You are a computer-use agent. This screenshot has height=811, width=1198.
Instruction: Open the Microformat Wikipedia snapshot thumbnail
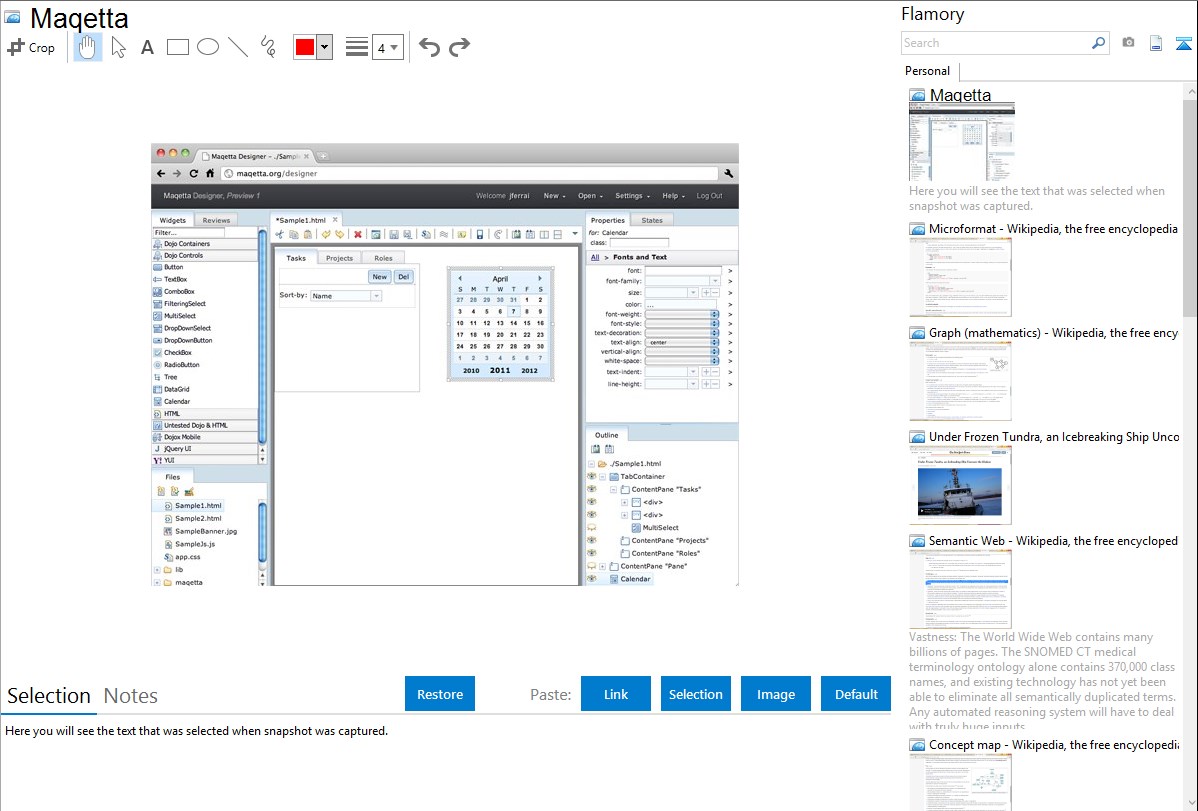pos(960,277)
